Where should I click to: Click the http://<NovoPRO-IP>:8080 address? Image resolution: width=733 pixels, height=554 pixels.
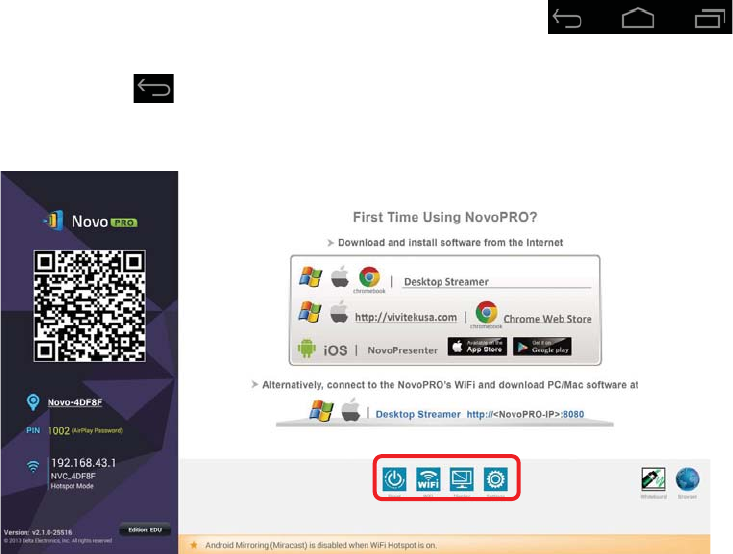click(525, 414)
